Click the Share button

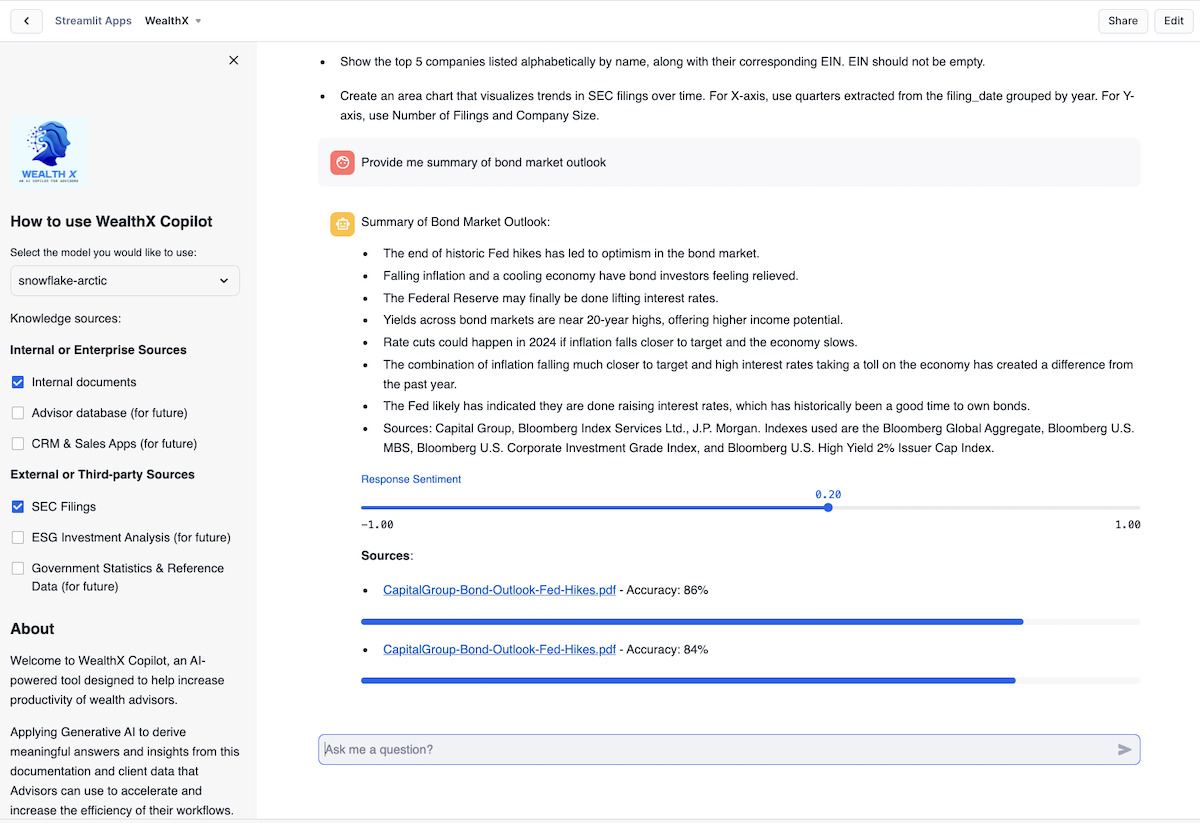tap(1122, 21)
